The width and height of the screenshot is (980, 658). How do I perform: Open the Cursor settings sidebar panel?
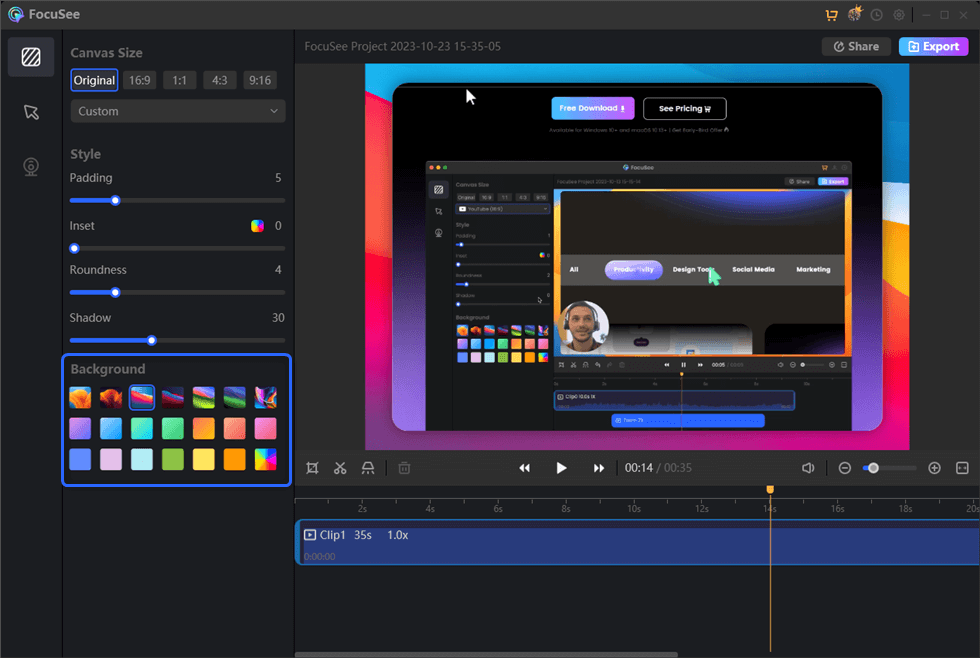pos(31,112)
